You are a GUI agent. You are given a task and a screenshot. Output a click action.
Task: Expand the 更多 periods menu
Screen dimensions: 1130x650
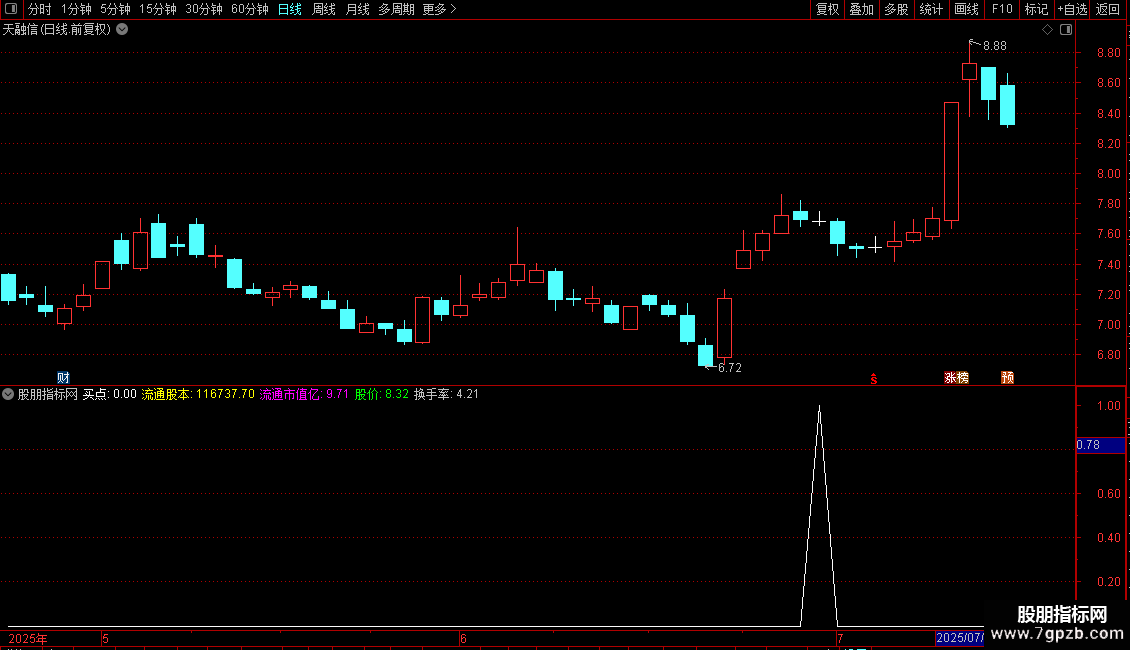point(440,9)
